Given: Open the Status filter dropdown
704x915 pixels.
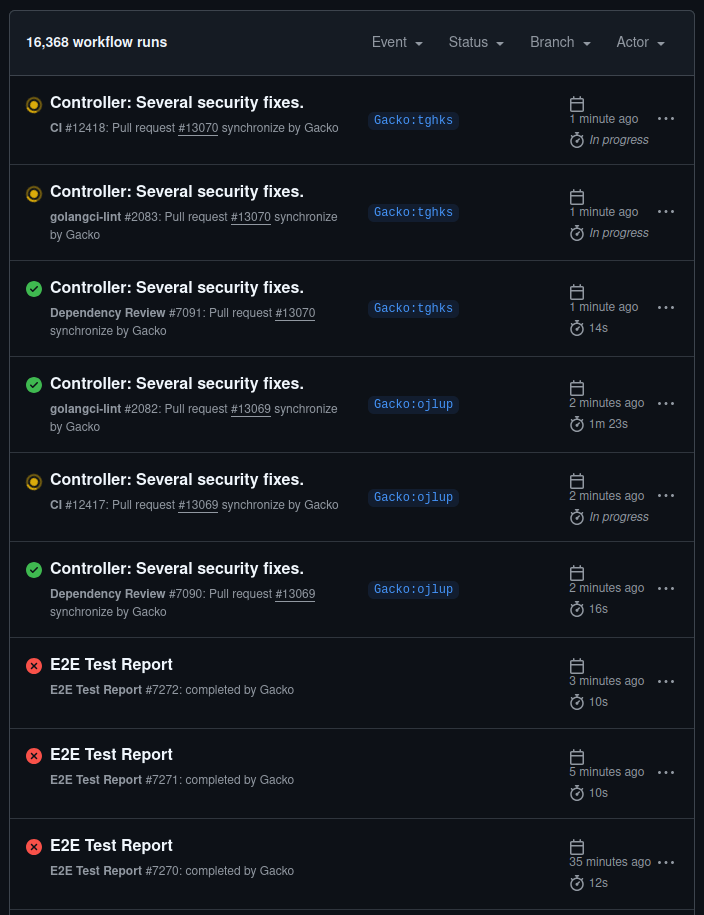Looking at the screenshot, I should coord(475,42).
